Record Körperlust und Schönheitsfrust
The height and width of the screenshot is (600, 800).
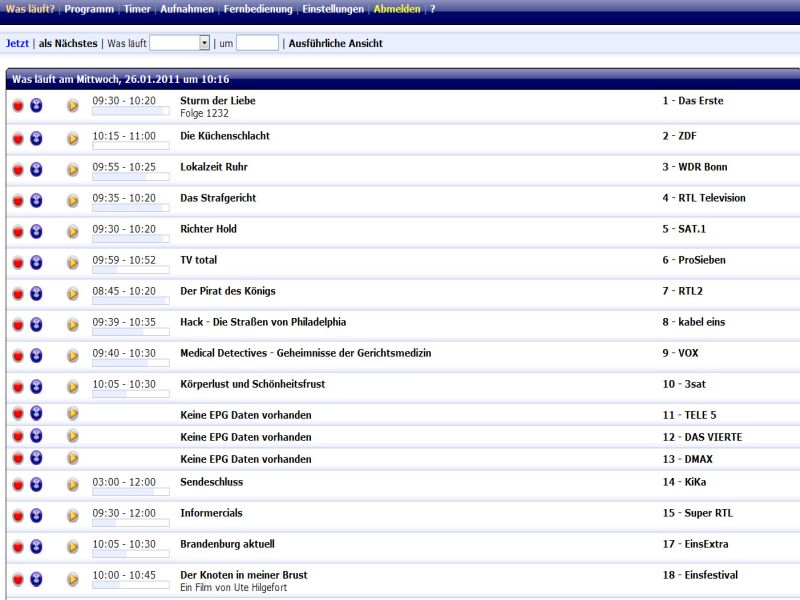point(18,387)
